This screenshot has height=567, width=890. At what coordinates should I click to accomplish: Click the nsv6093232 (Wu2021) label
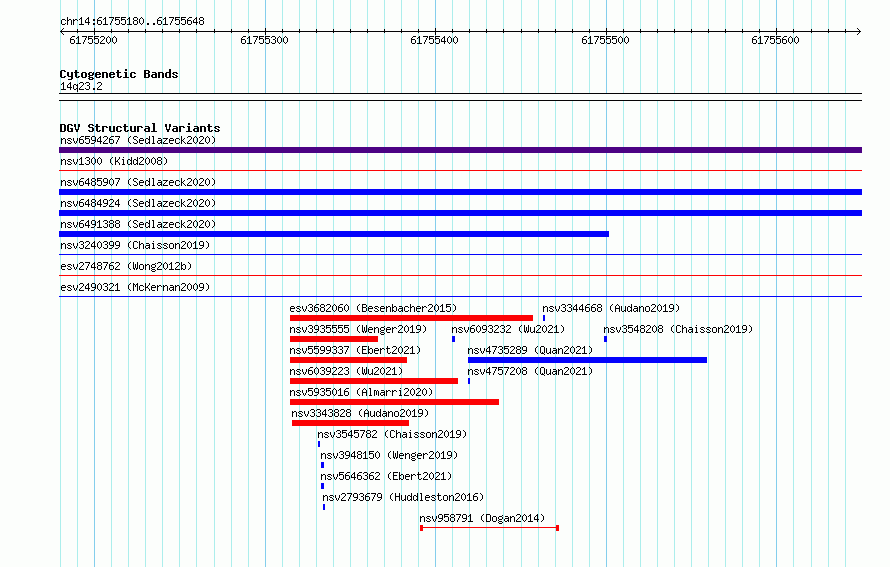click(508, 329)
